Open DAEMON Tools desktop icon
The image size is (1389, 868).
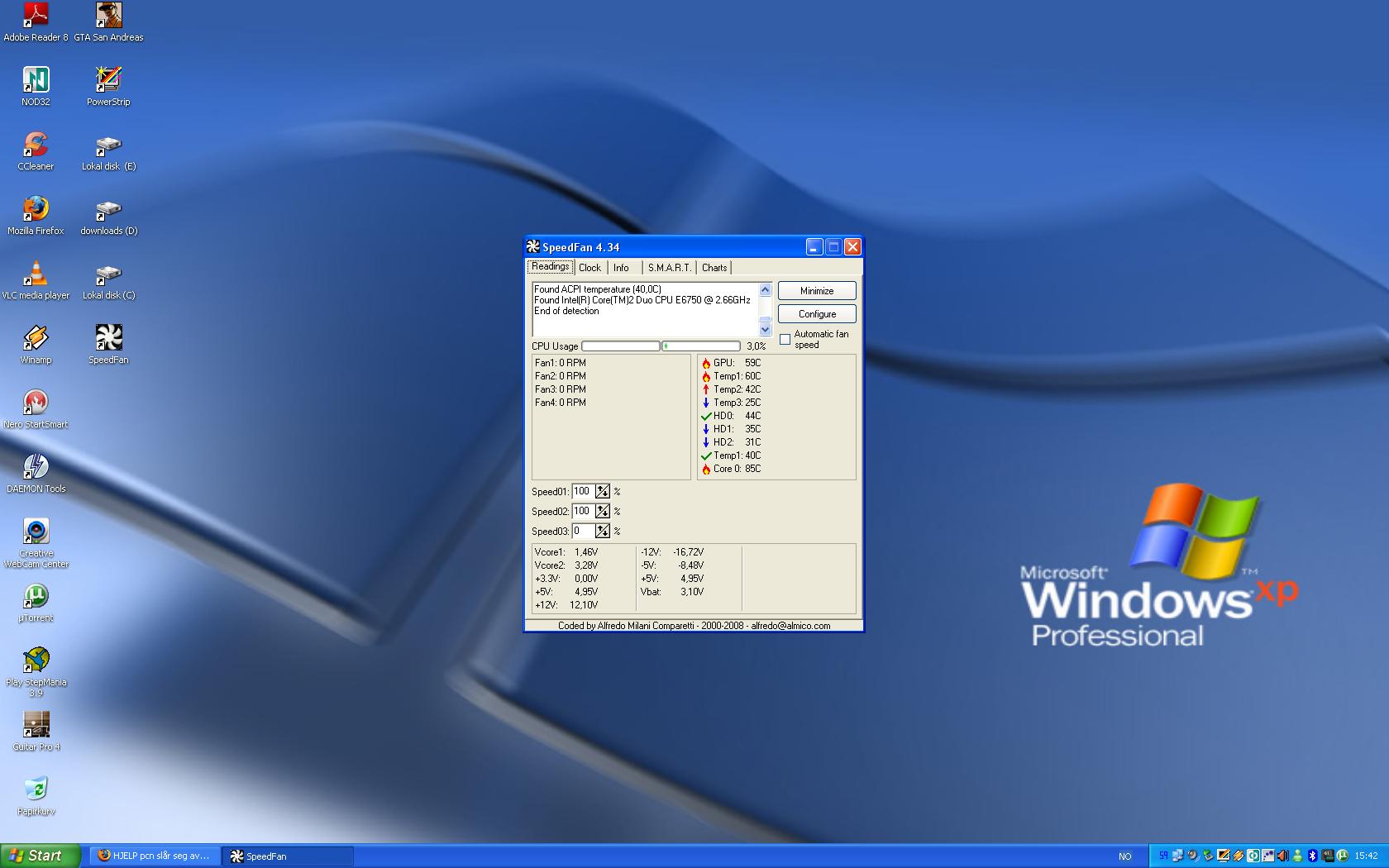tap(36, 467)
